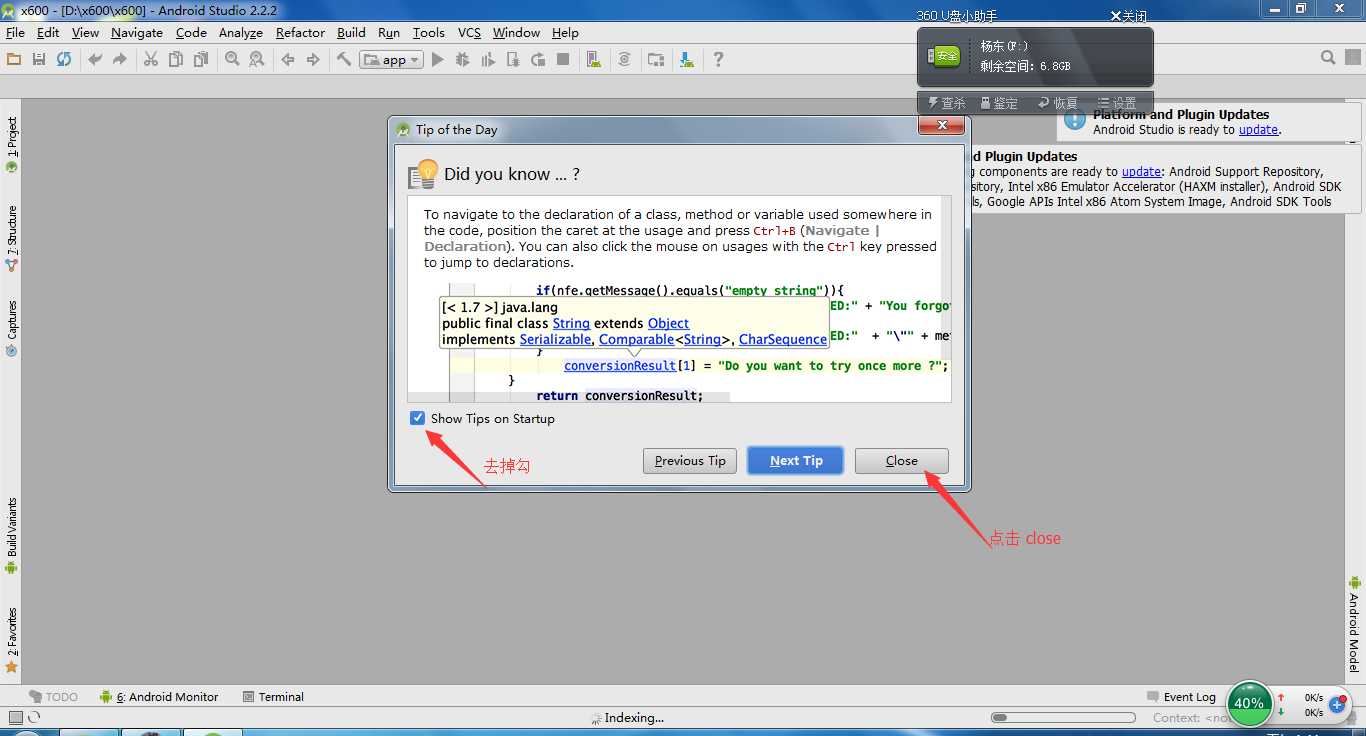Open the Project Structure icon
1366x736 pixels.
[656, 59]
